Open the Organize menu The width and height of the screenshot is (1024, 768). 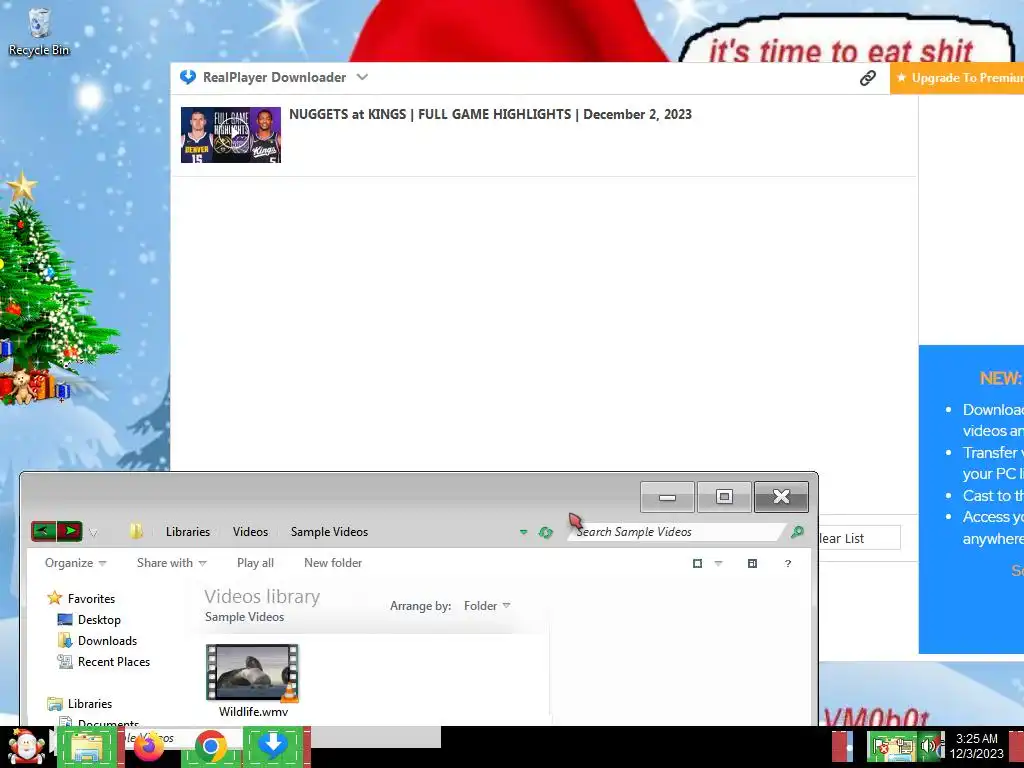click(x=75, y=562)
